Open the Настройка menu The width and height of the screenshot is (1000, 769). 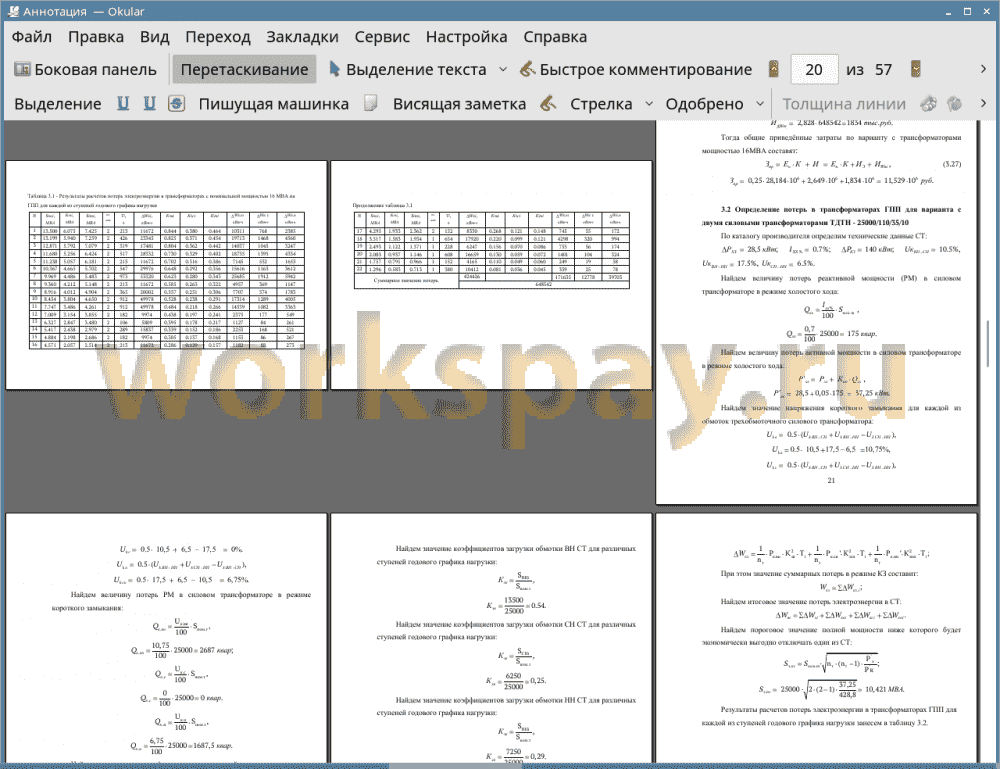point(466,37)
